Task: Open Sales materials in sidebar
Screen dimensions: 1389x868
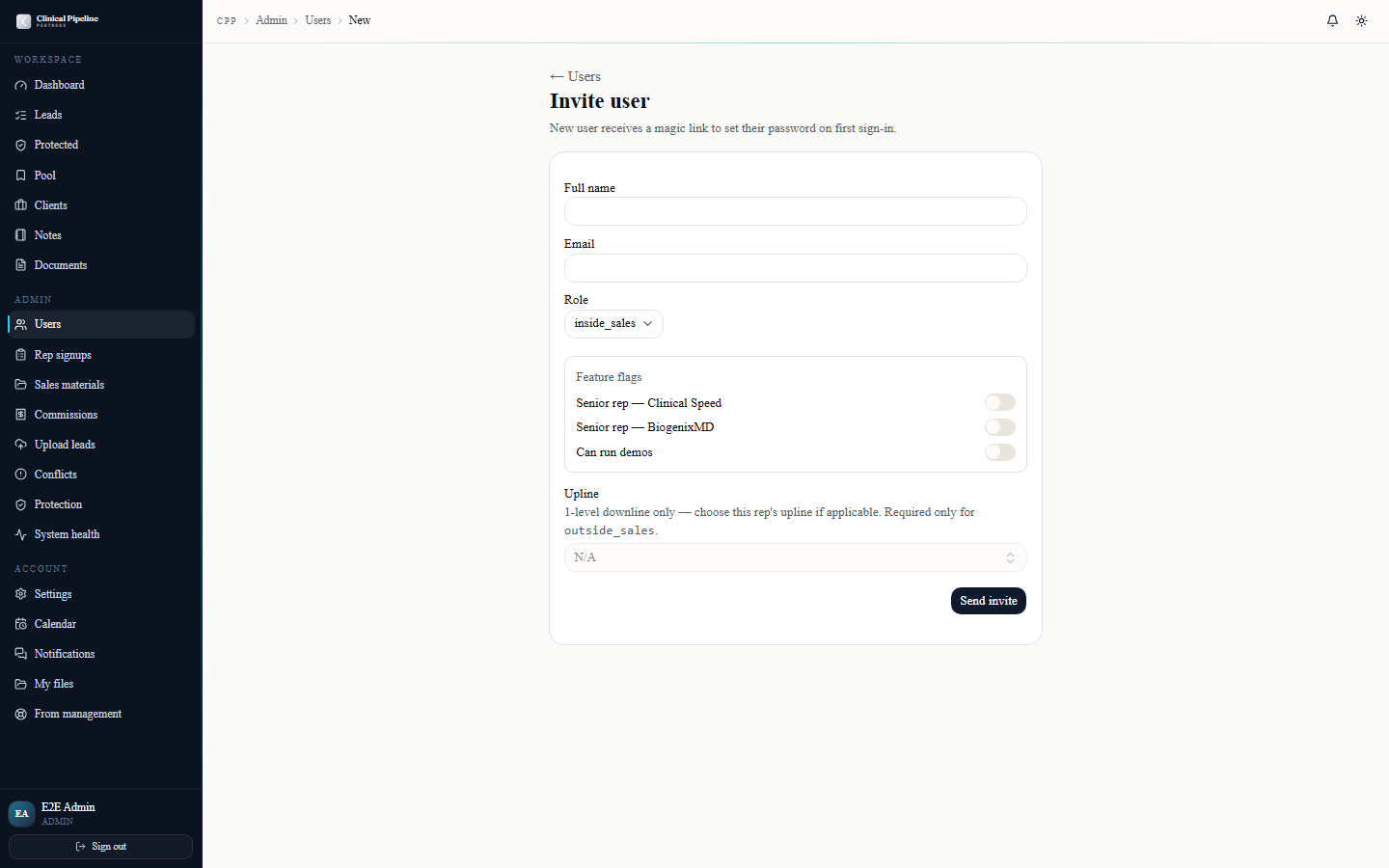Action: click(101, 385)
